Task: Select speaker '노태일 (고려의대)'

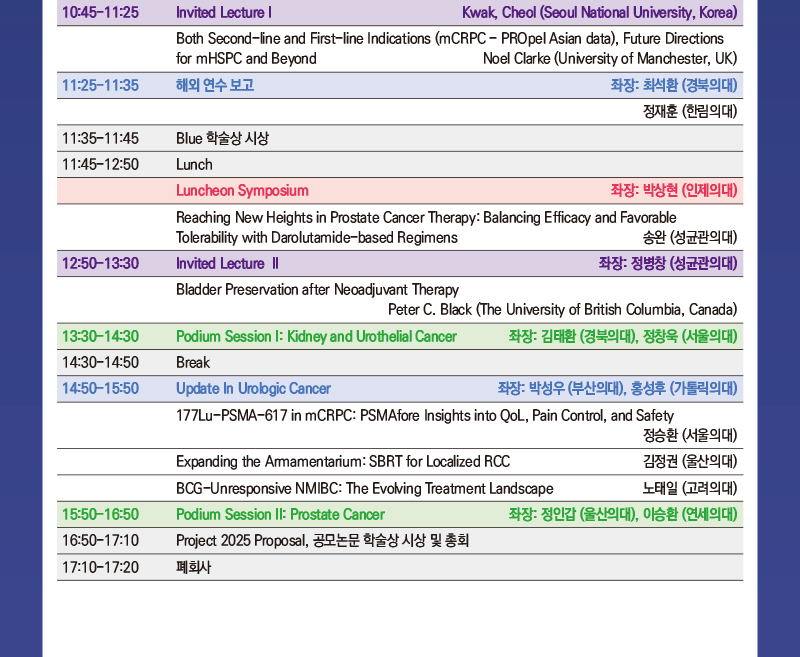Action: tap(690, 489)
